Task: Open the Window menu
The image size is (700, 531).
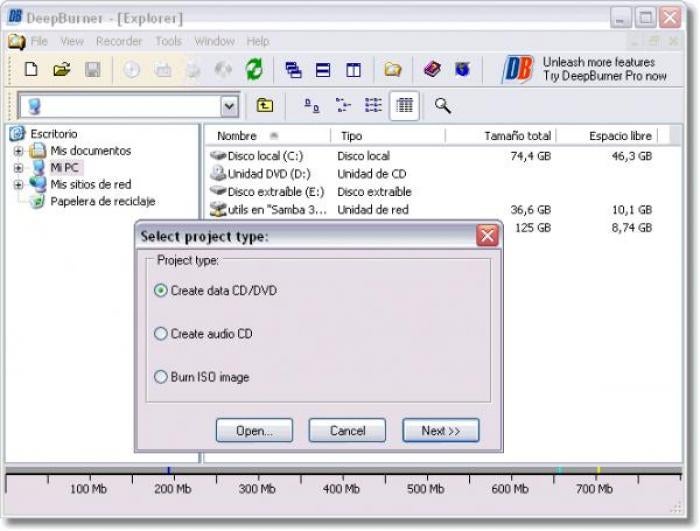Action: tap(214, 41)
